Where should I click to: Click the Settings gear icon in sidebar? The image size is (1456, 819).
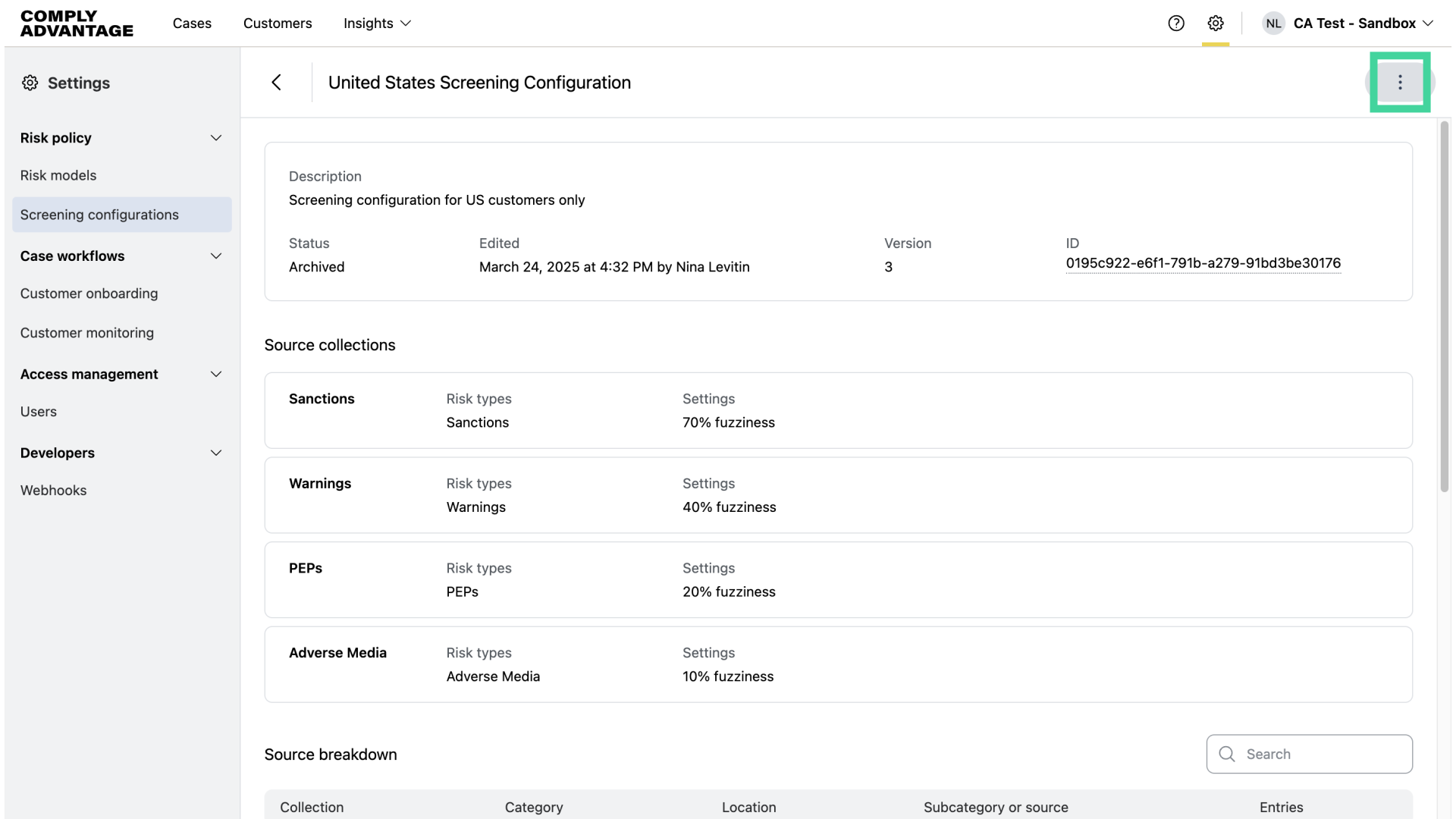tap(30, 83)
